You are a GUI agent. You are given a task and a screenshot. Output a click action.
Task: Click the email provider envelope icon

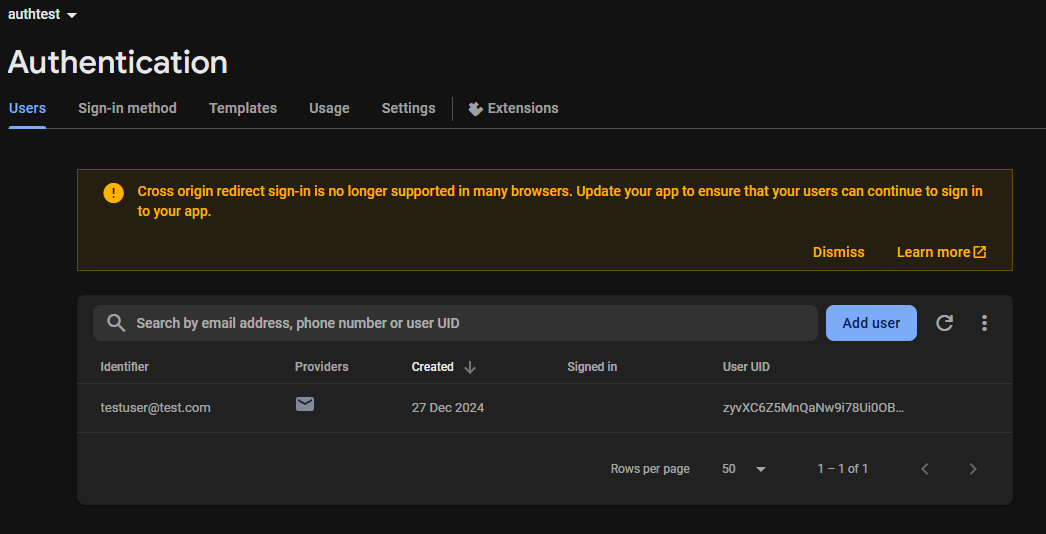(305, 405)
